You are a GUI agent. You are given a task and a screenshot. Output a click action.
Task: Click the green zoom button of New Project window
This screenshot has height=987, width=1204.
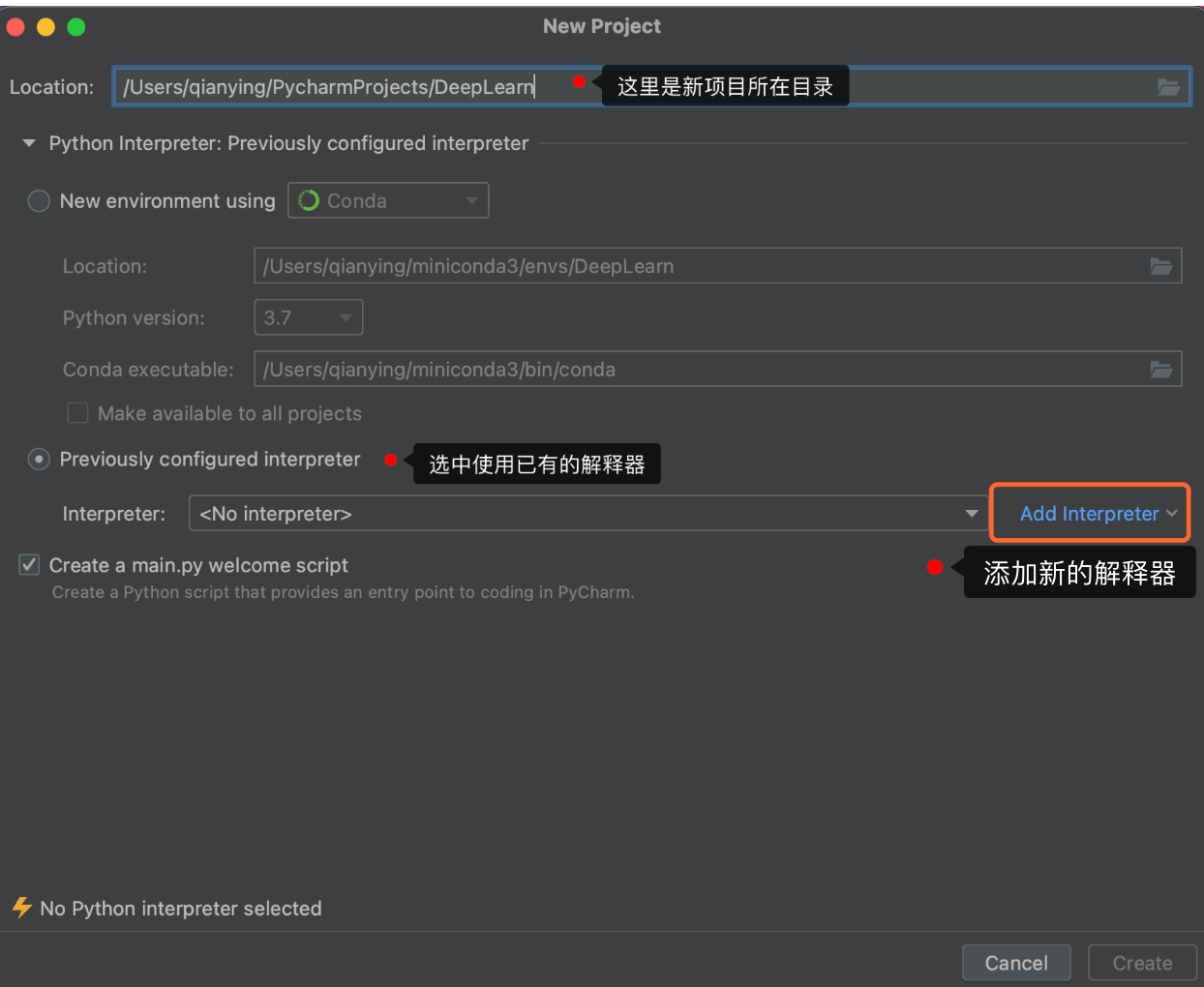(x=76, y=27)
